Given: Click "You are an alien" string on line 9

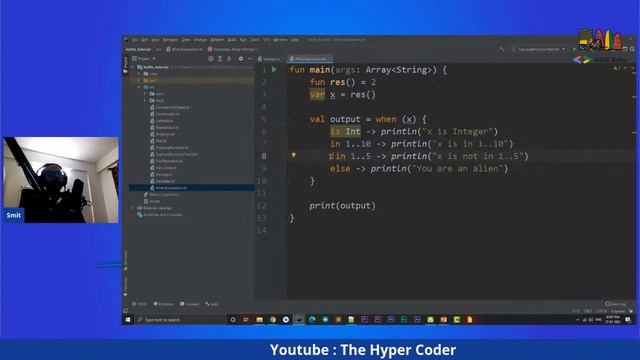Looking at the screenshot, I should coord(459,169).
